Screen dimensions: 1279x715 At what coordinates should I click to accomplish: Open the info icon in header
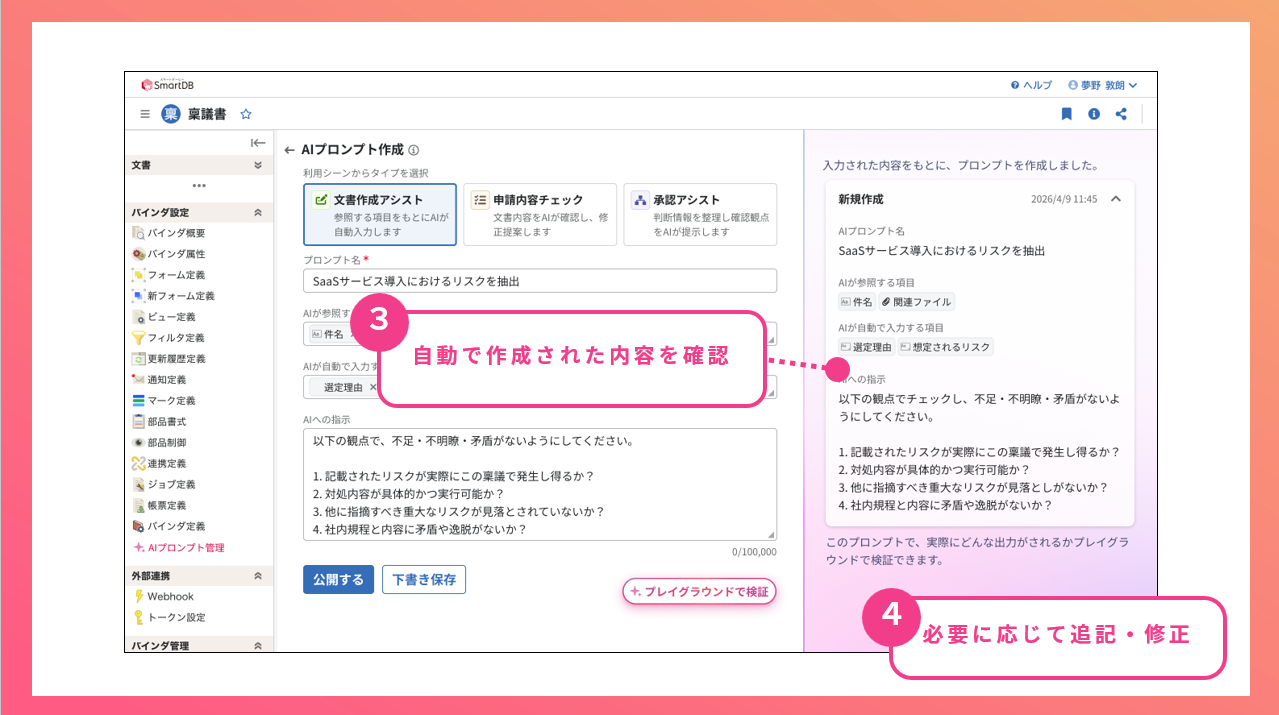pyautogui.click(x=1094, y=114)
